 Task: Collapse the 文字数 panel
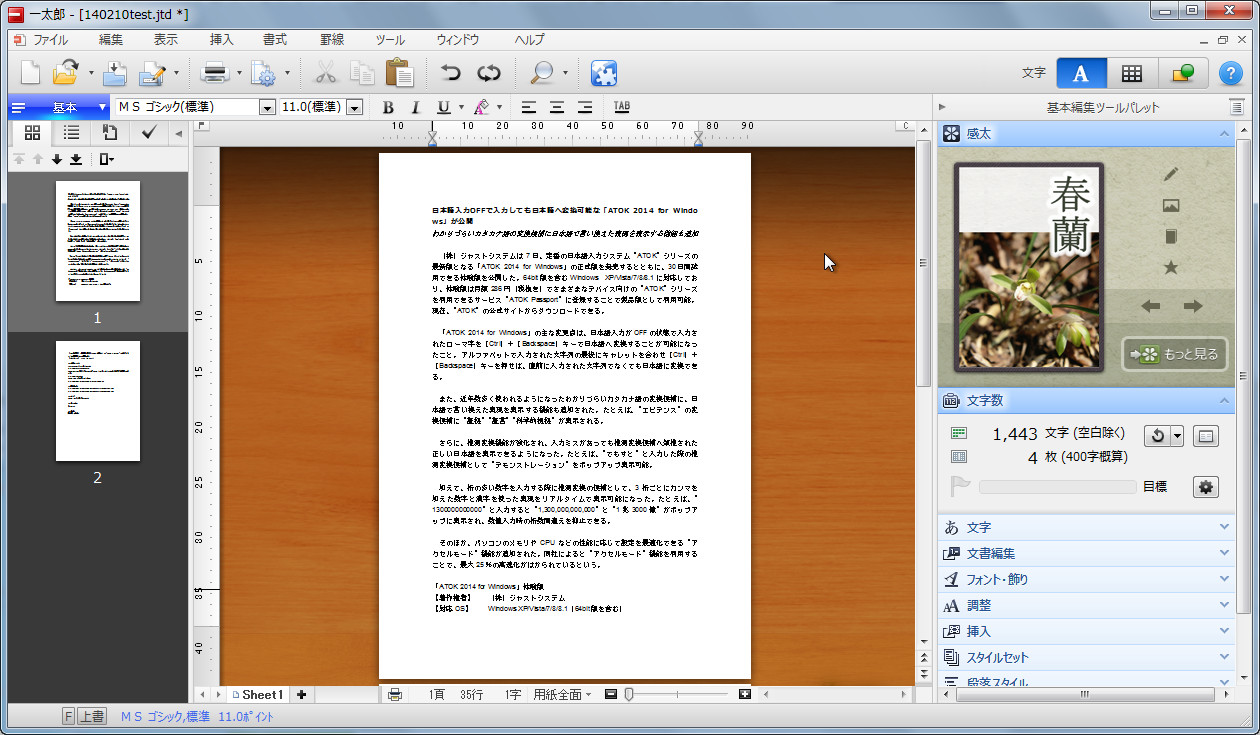pyautogui.click(x=1224, y=400)
